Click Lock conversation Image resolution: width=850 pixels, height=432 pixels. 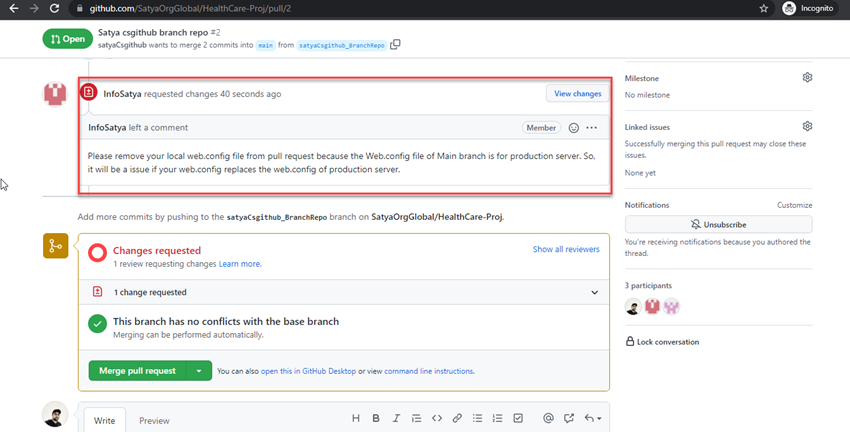coord(662,342)
